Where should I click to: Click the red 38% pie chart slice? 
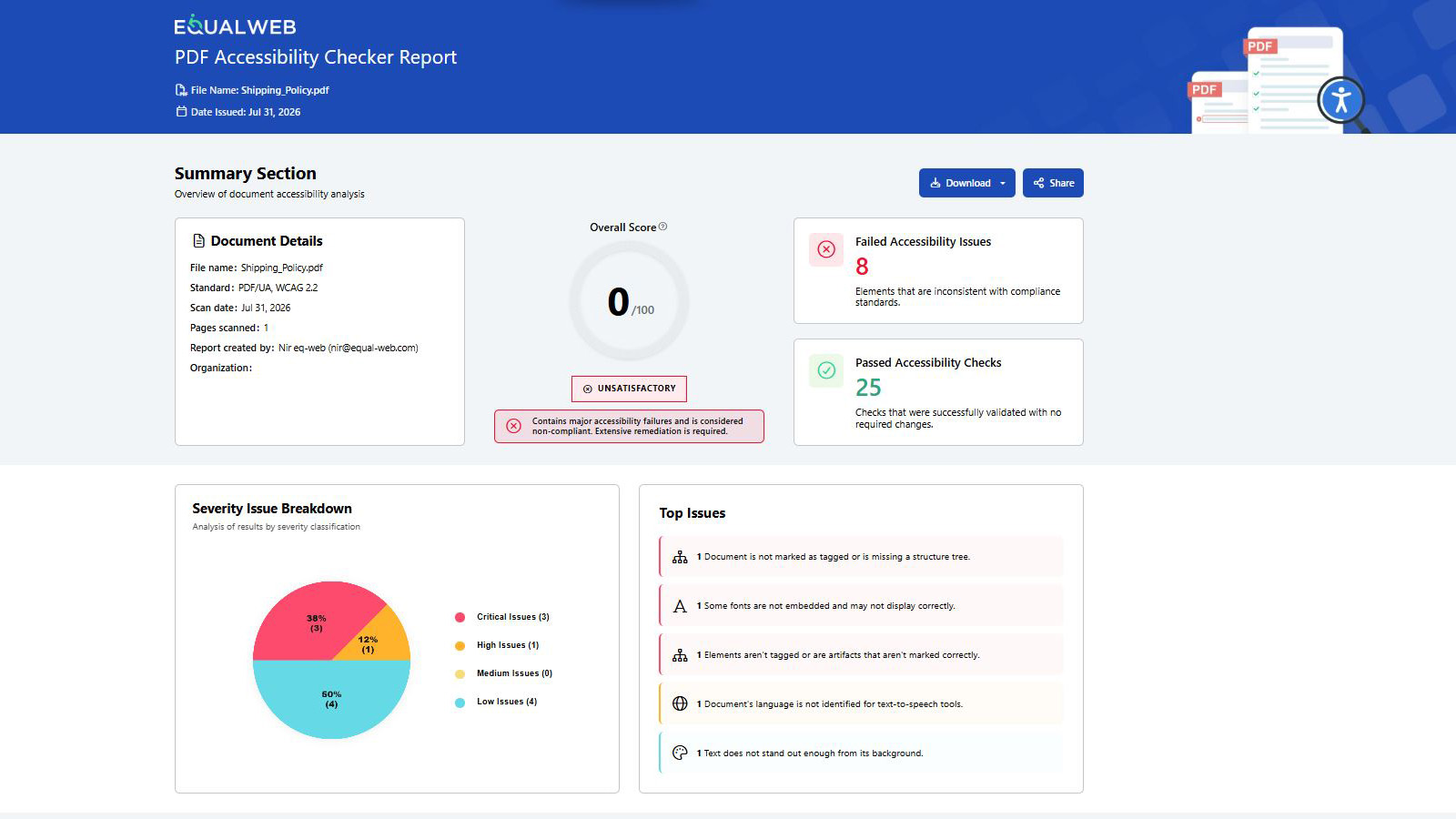click(309, 623)
